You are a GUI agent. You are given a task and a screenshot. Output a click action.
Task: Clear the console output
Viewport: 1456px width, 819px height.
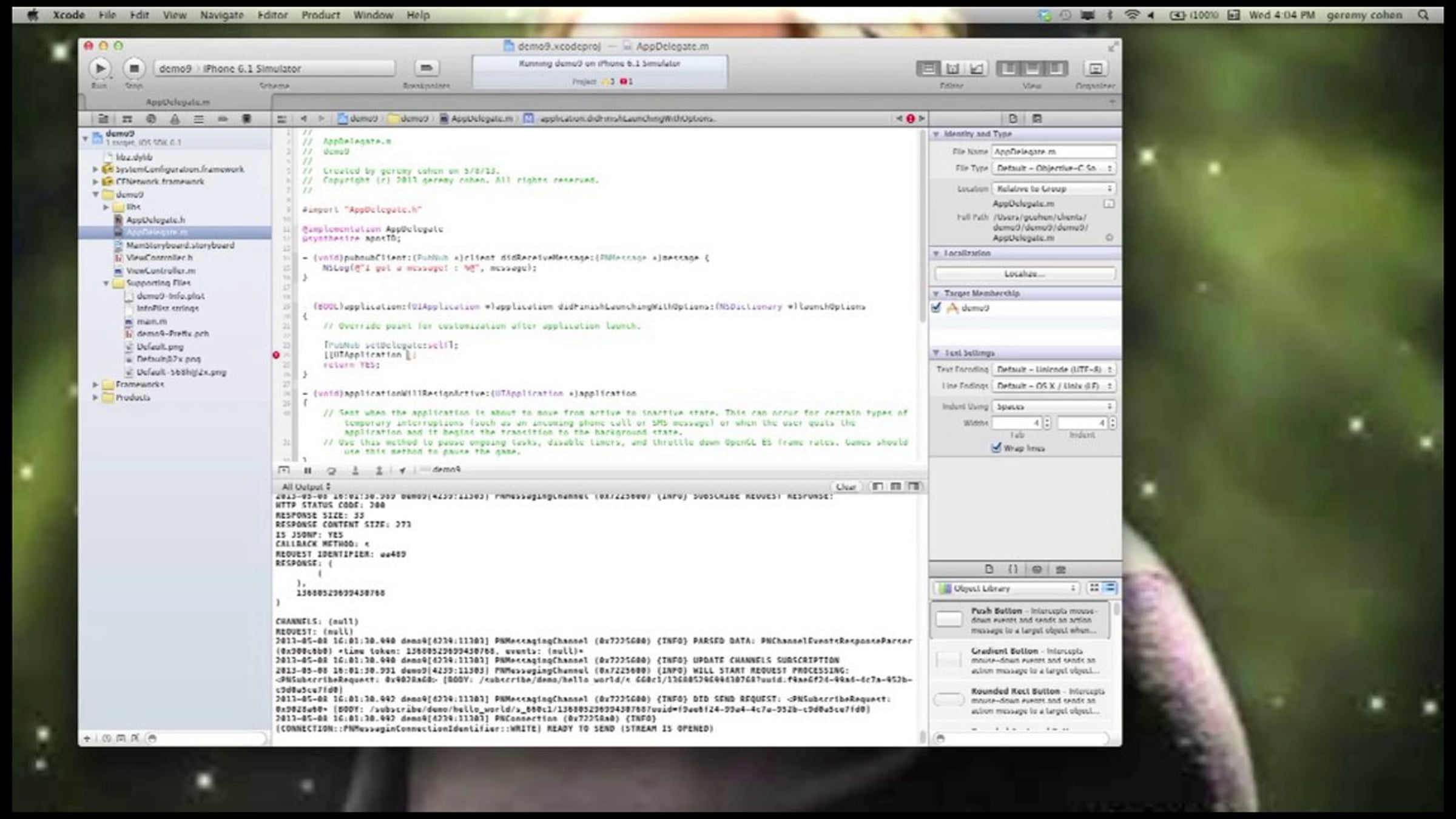846,487
